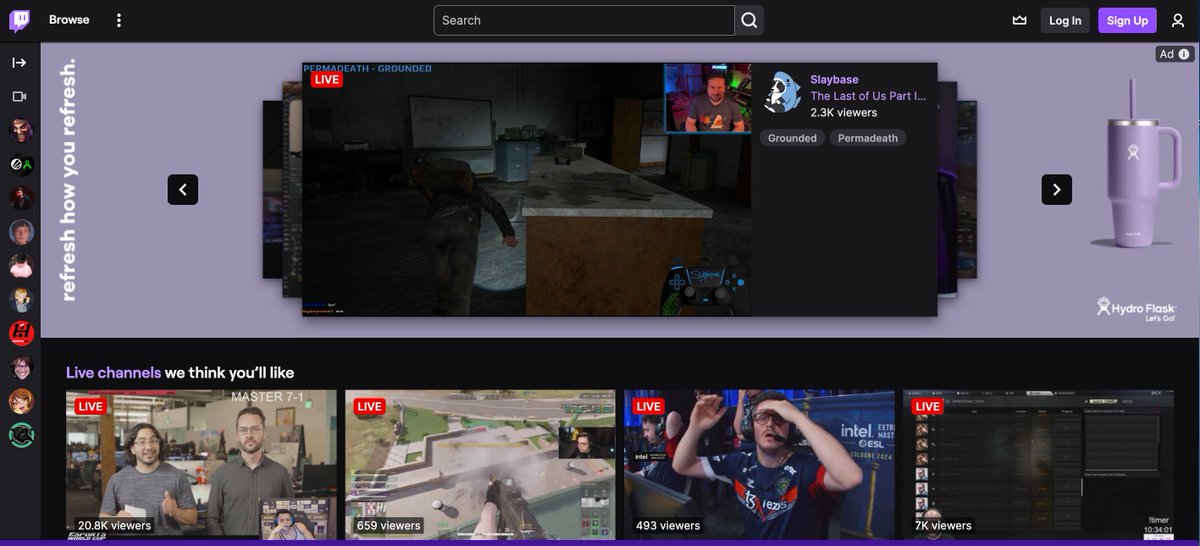This screenshot has width=1200, height=546.
Task: Select the Grounded tag
Action: point(792,138)
